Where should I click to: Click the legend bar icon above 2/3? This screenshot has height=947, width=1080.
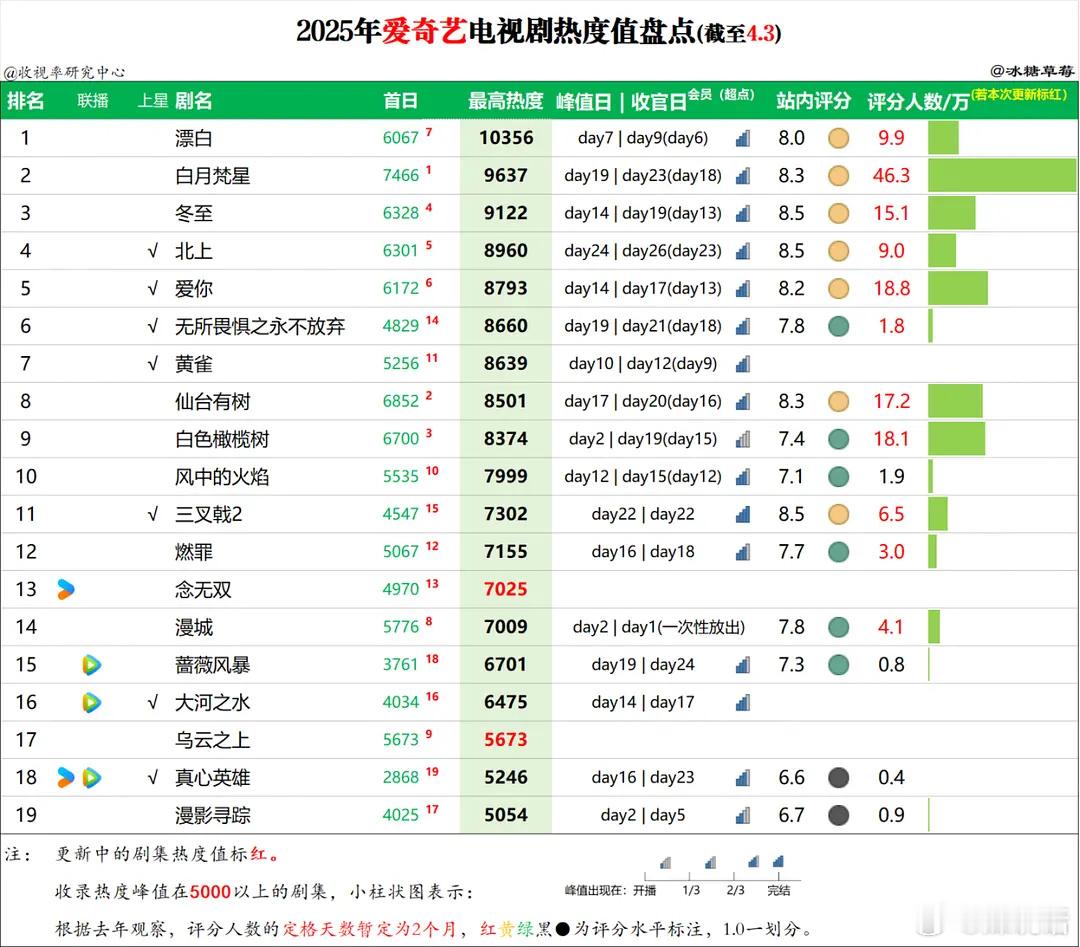tap(754, 862)
